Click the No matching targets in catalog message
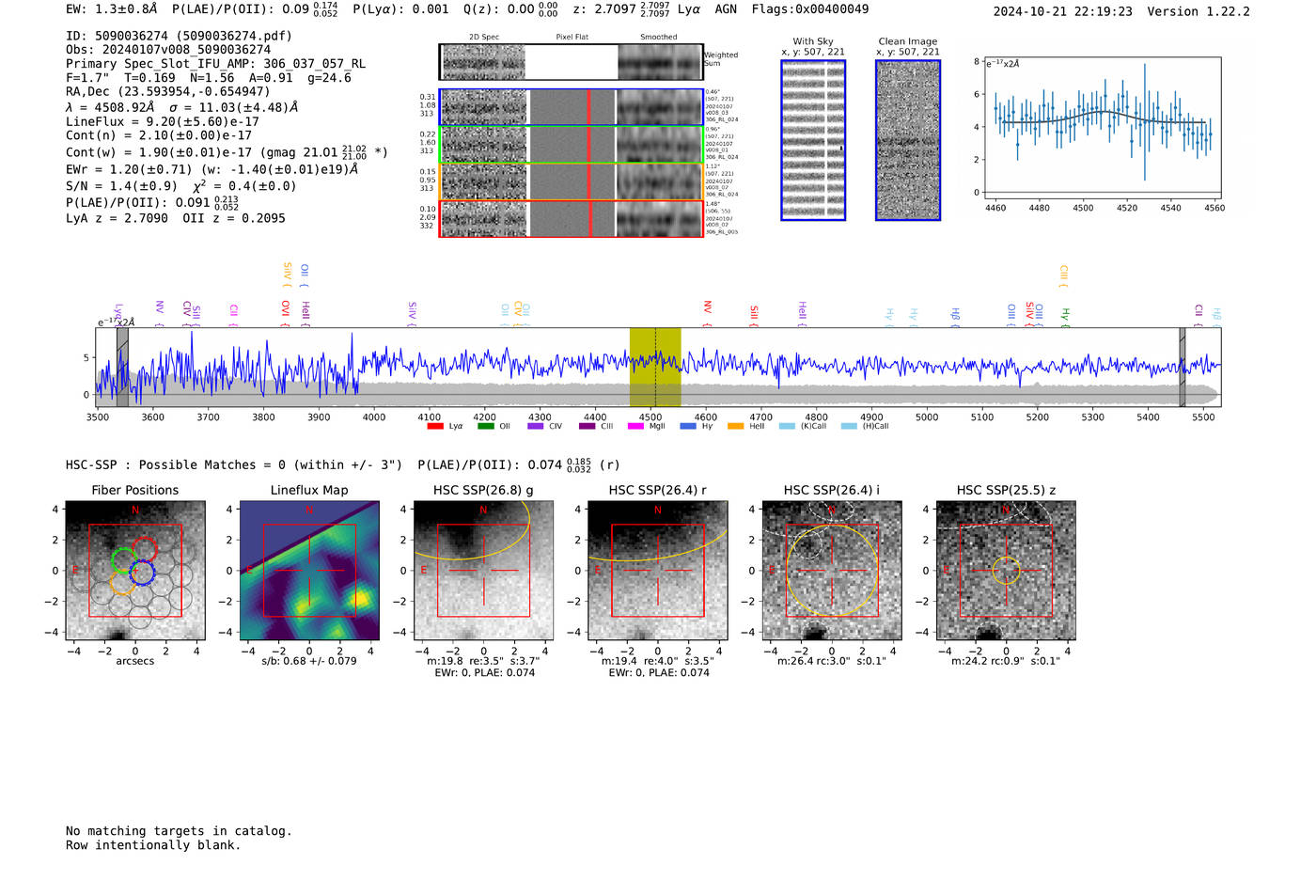Screen dimensions: 1316x896 (x=179, y=831)
